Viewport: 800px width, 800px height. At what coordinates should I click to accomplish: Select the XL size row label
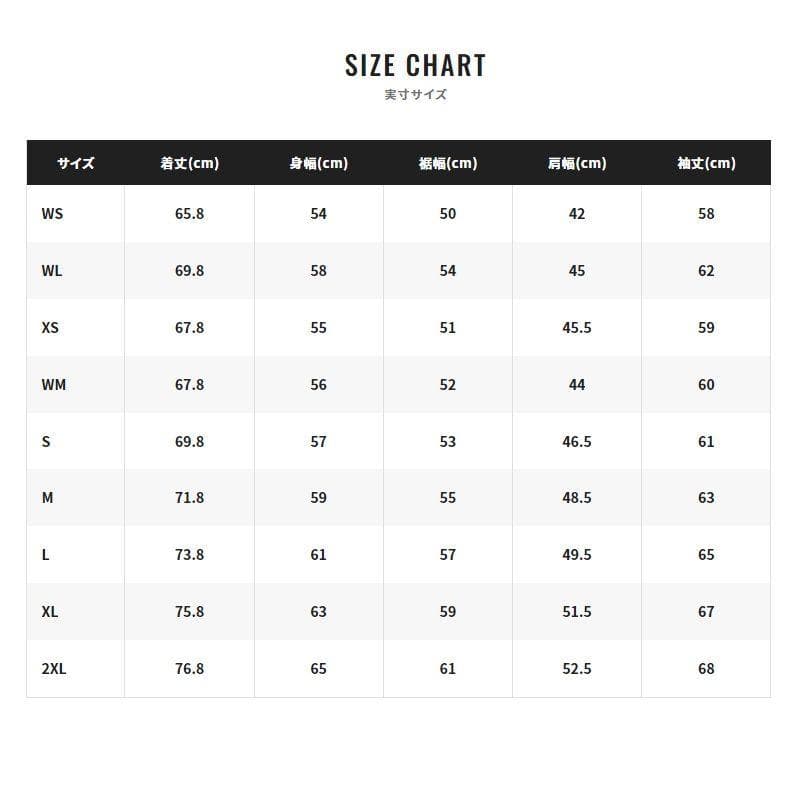click(50, 612)
